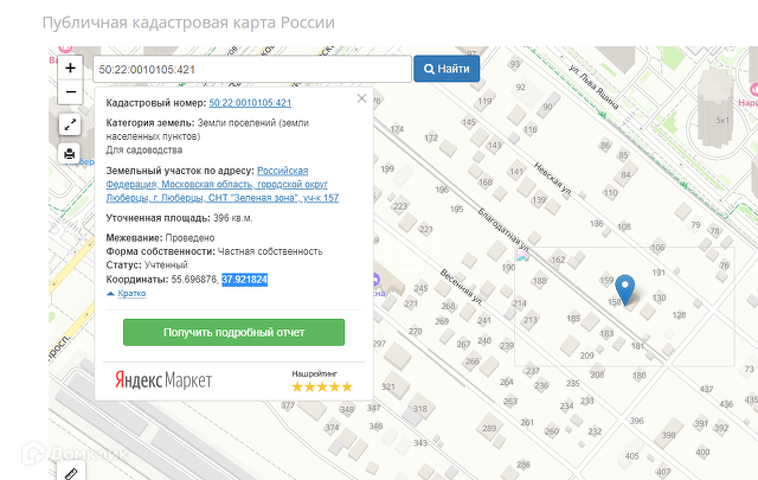Click house number 188 on map
The height and width of the screenshot is (480, 758).
point(539,280)
